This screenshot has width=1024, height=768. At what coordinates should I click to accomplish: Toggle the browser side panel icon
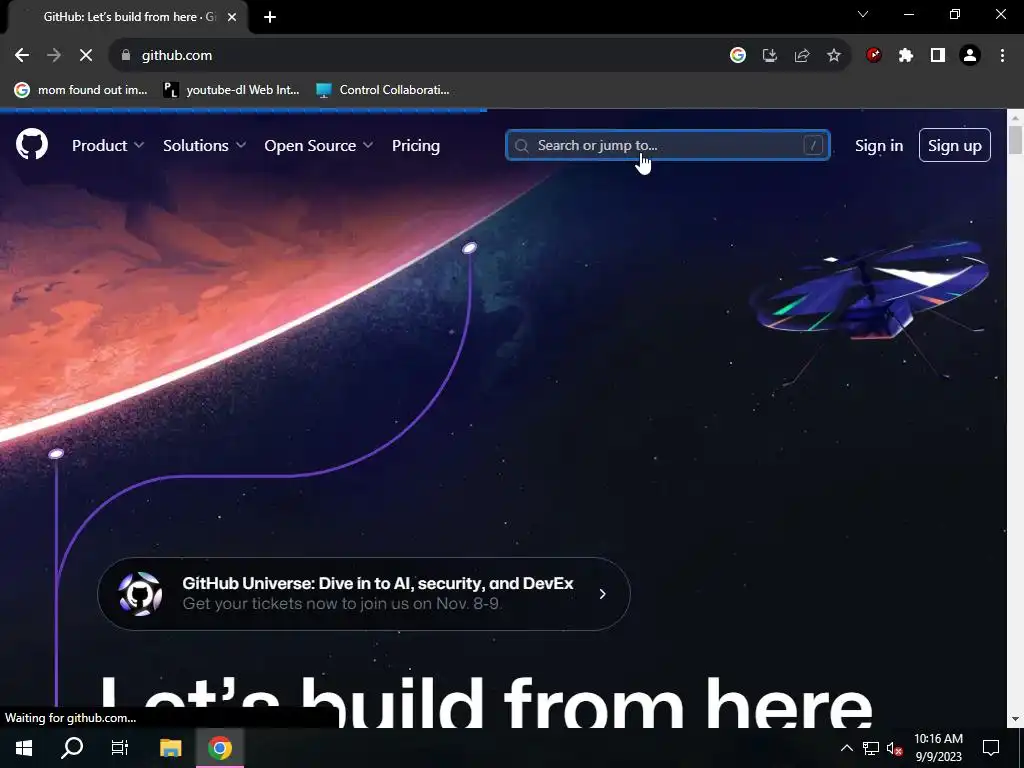tap(938, 56)
